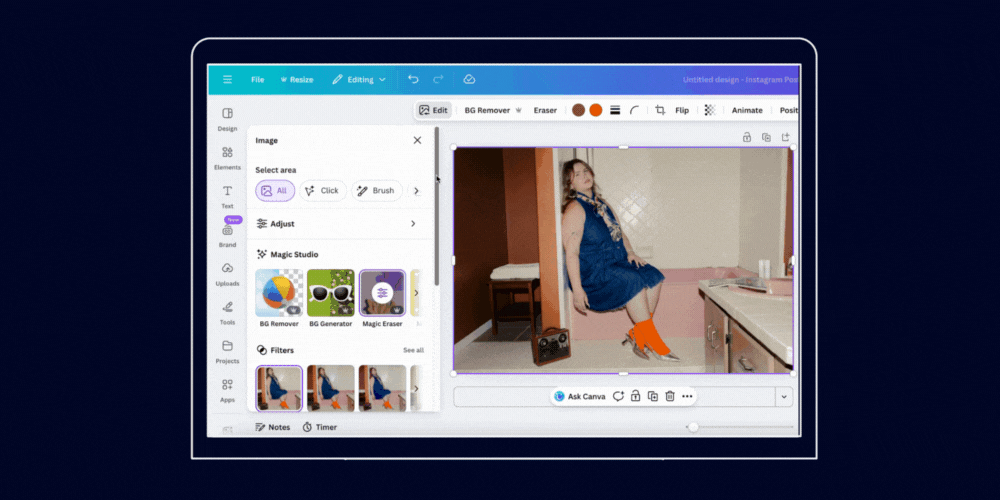Pick the brown color swatch

pyautogui.click(x=578, y=110)
